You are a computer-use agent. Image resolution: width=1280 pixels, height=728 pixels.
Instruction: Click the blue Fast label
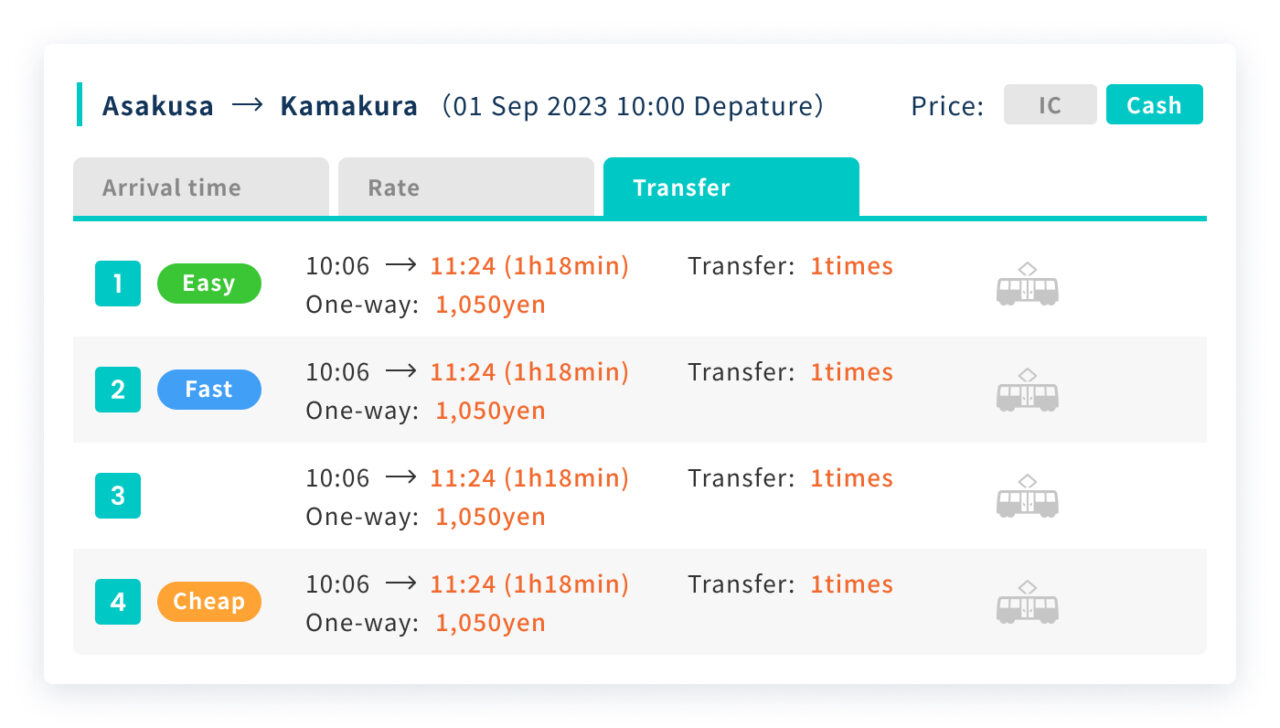pos(209,390)
